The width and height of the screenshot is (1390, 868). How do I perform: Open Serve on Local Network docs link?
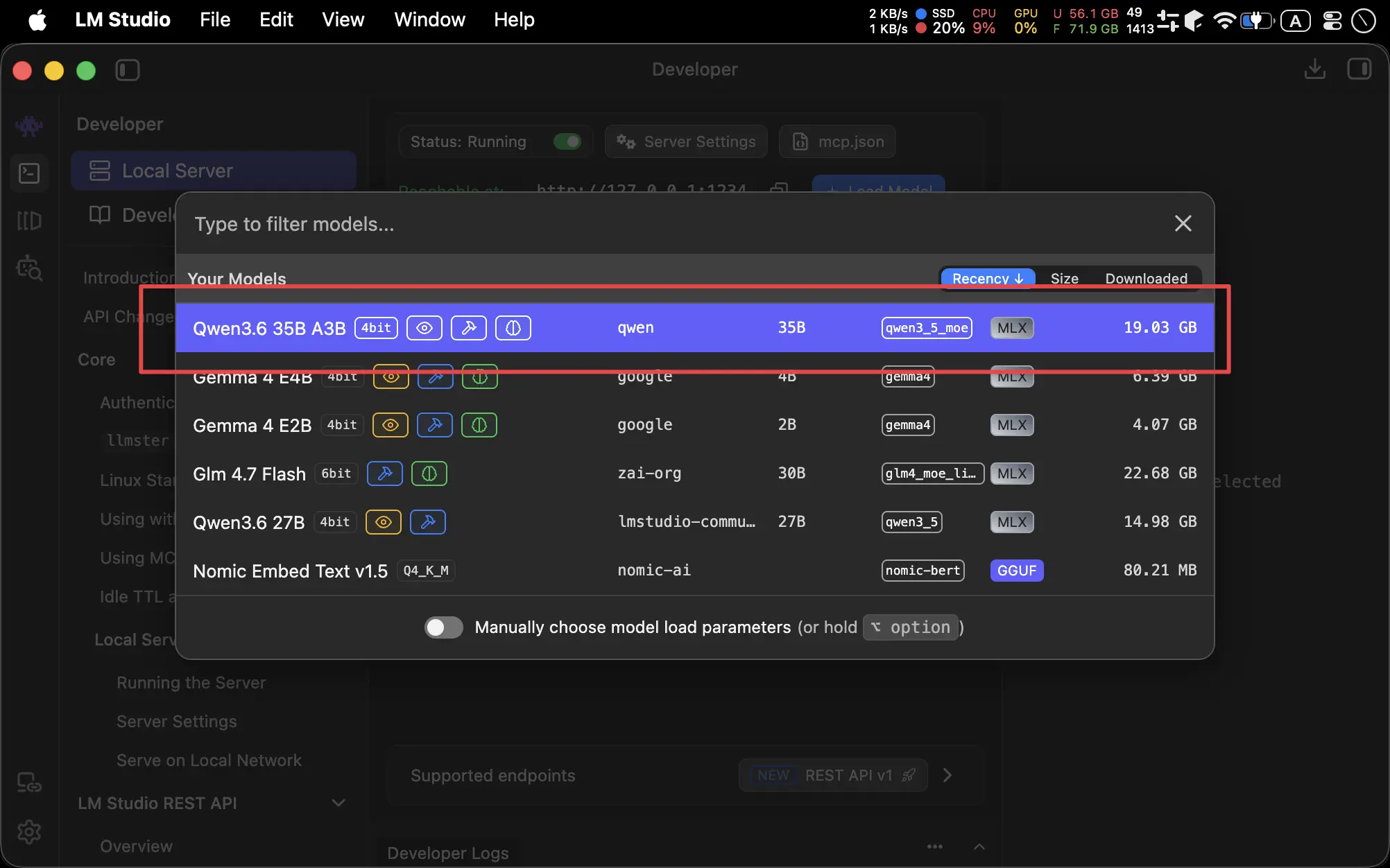209,760
